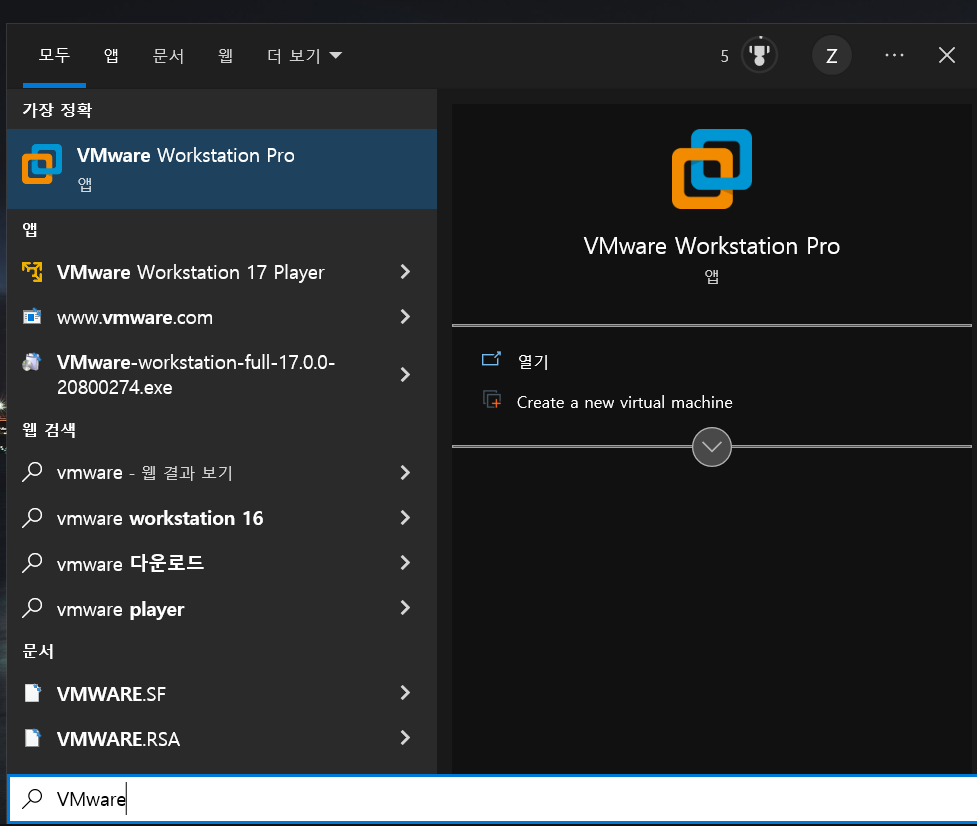Click the www.vmware.com browser icon
The image size is (977, 826).
(32, 317)
